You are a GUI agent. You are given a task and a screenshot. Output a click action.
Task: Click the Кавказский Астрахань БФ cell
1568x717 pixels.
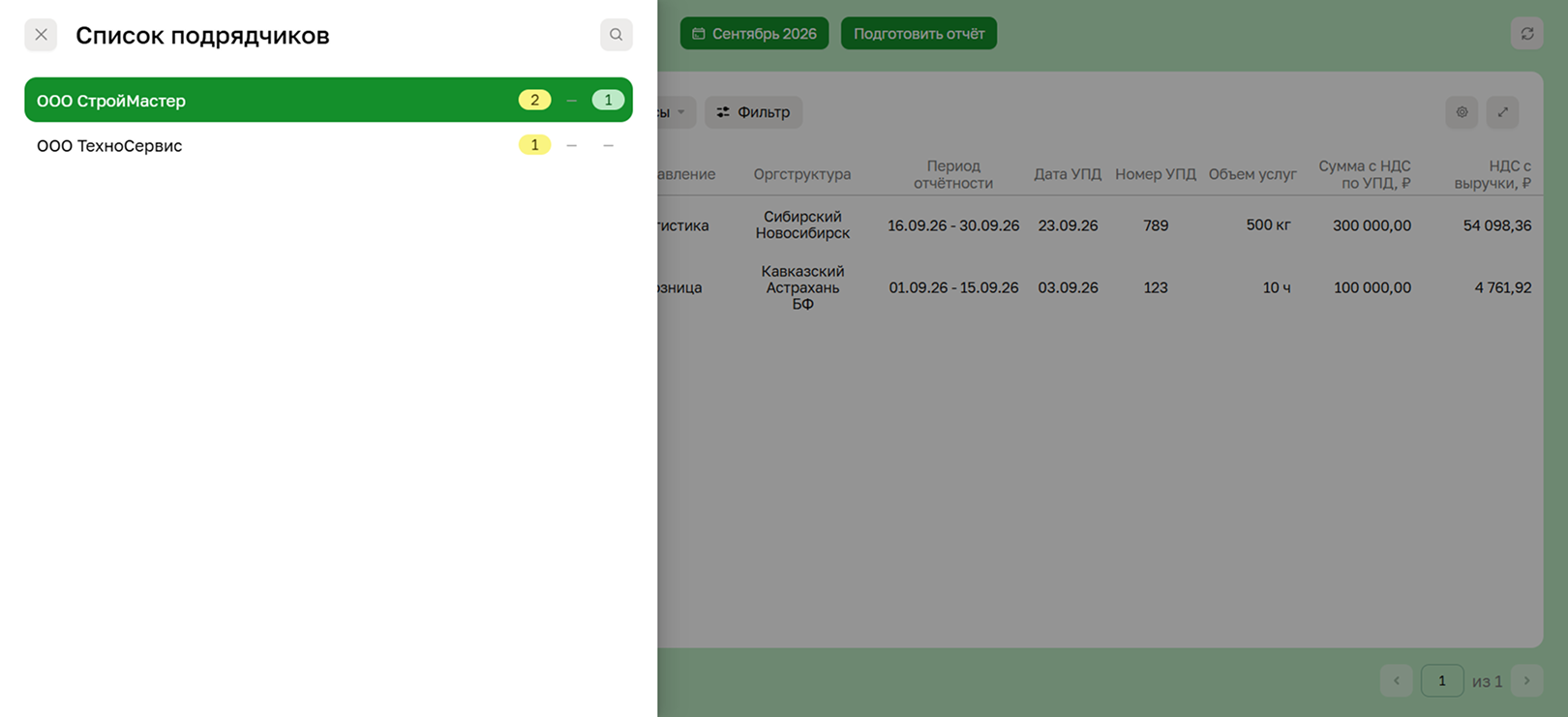pos(802,287)
